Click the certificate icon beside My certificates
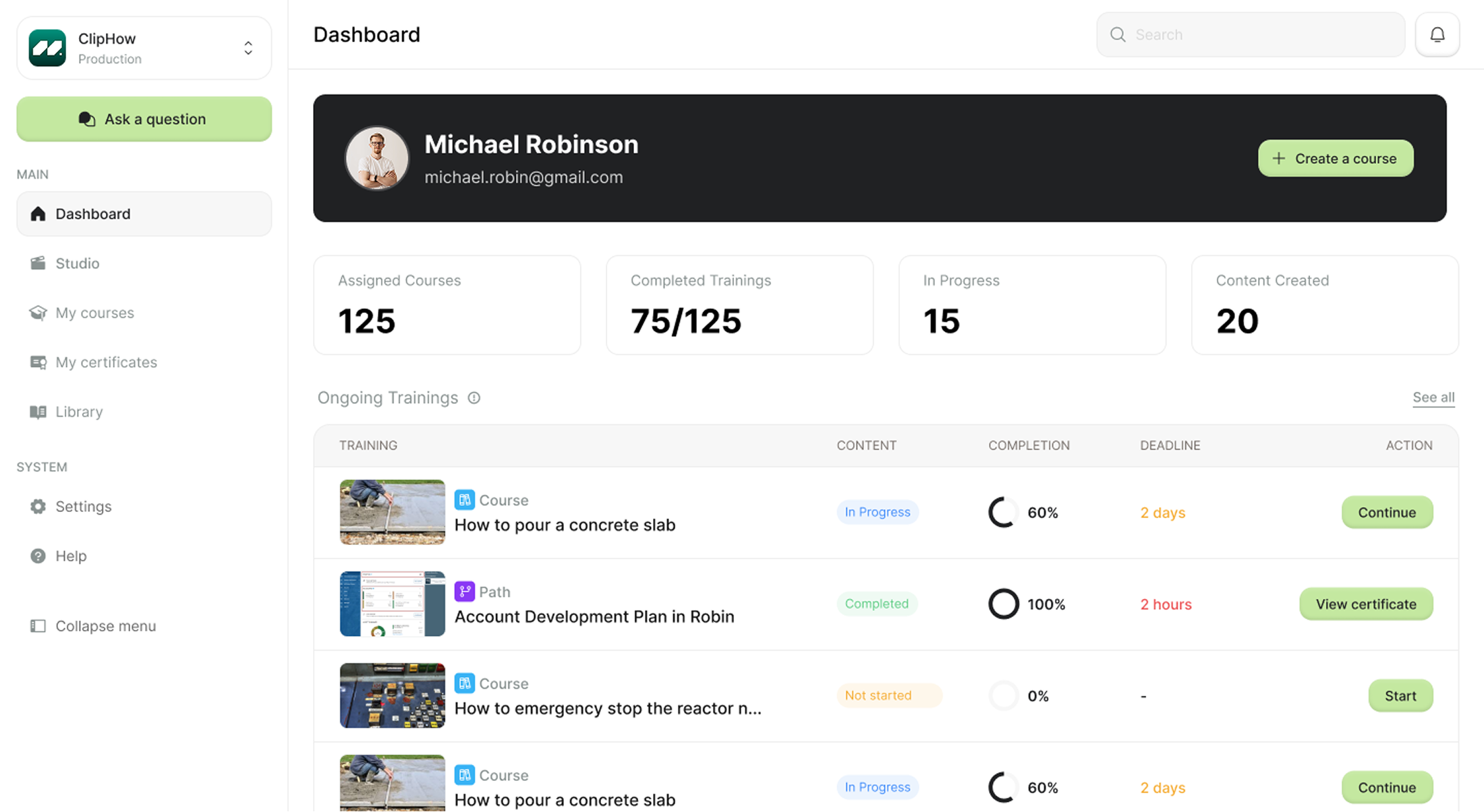The height and width of the screenshot is (812, 1484). (38, 362)
